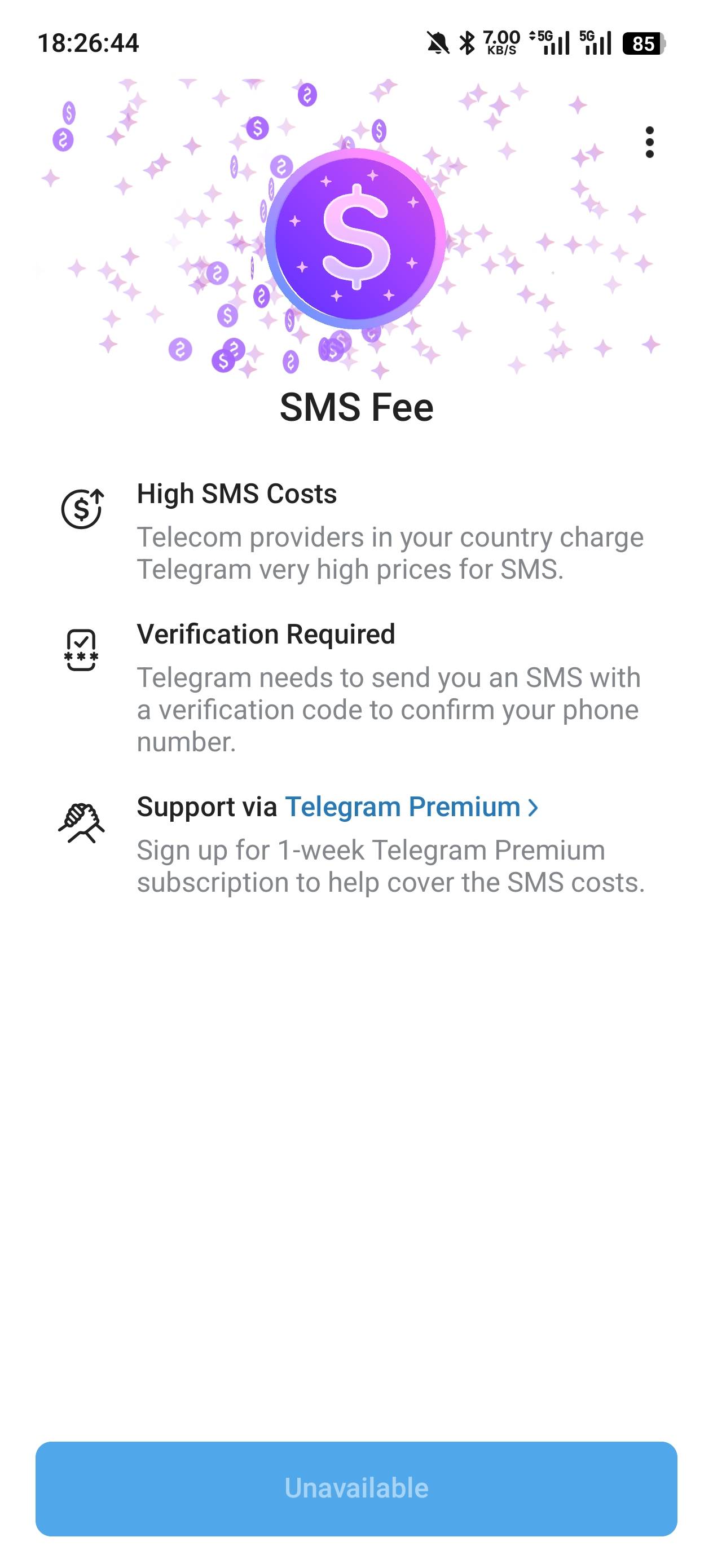Tap the telecom providers description text

390,553
